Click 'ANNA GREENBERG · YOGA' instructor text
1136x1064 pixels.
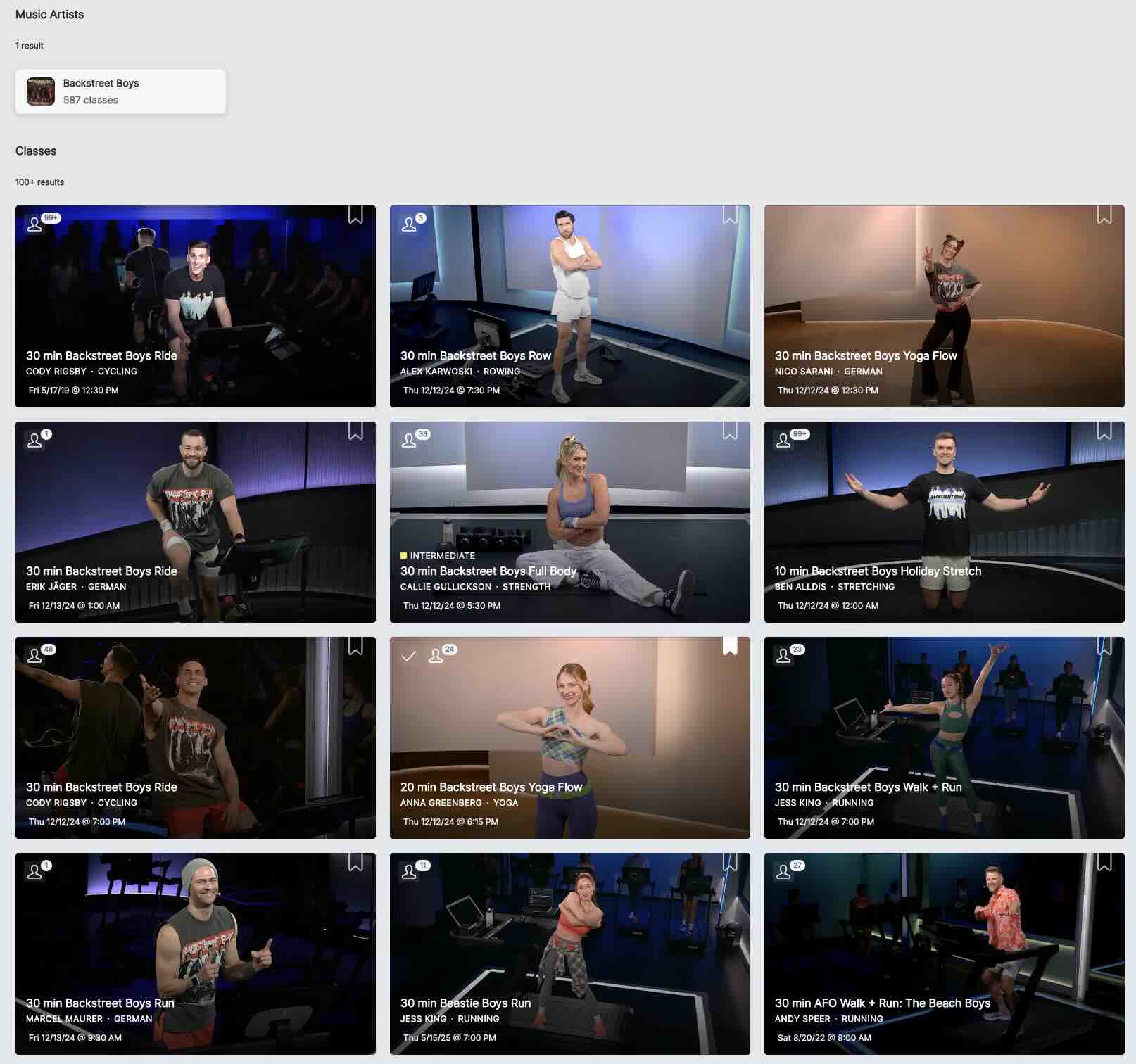(459, 802)
